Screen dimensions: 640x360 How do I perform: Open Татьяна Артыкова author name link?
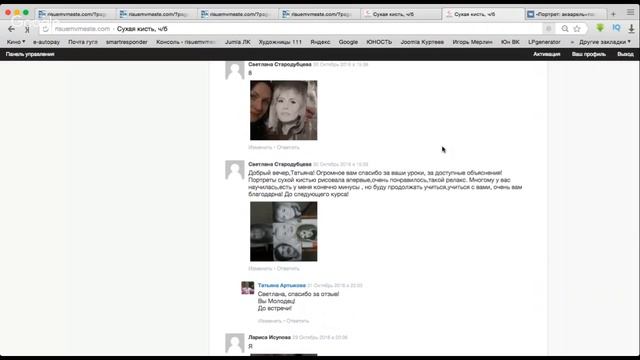282,285
